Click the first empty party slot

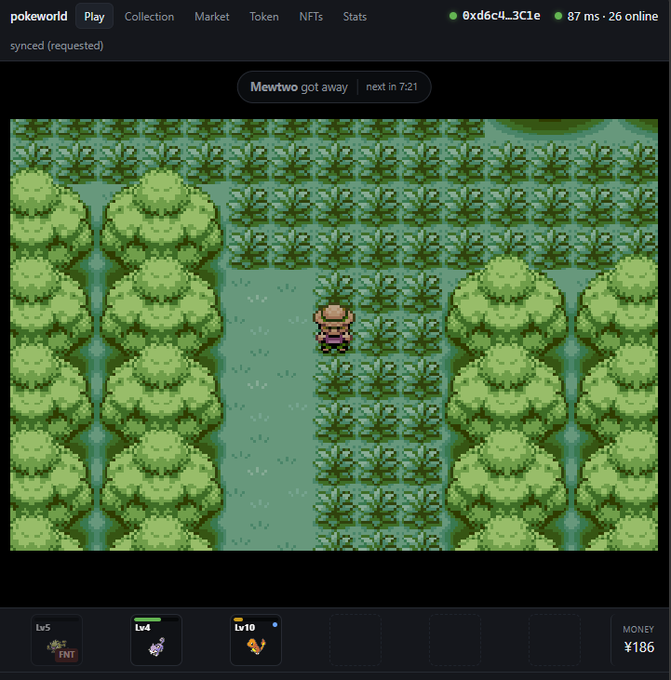pos(355,640)
